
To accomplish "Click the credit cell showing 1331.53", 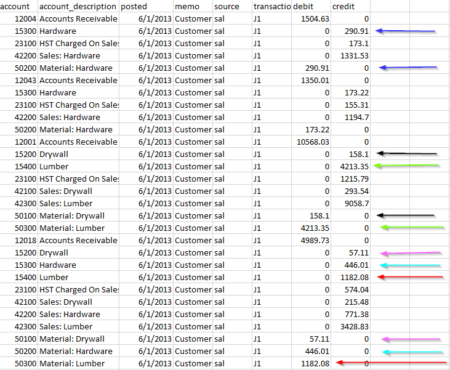I will pos(350,56).
